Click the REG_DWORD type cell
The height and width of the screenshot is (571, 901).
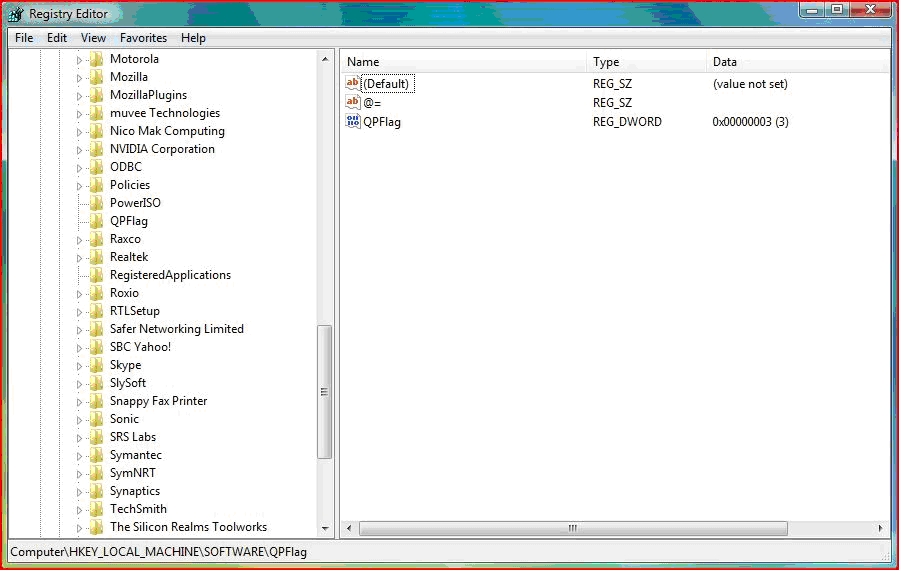coord(627,122)
